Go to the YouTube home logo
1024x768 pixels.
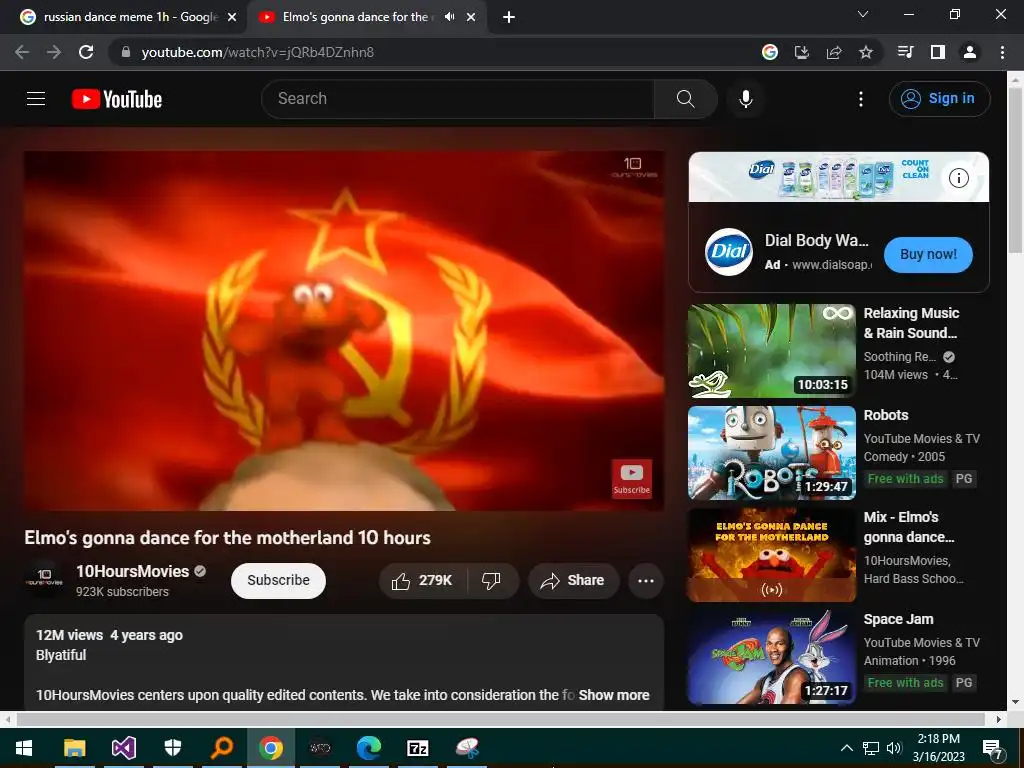click(x=117, y=99)
